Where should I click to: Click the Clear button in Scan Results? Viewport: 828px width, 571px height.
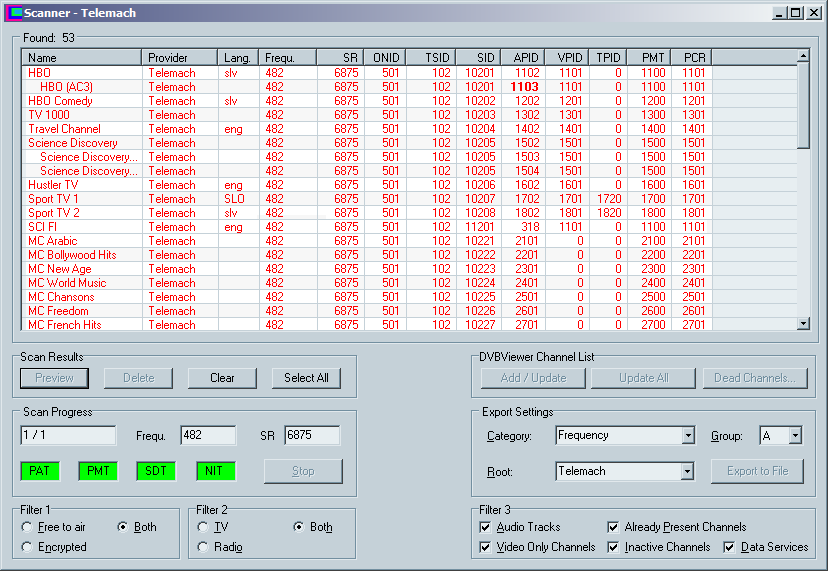[222, 378]
